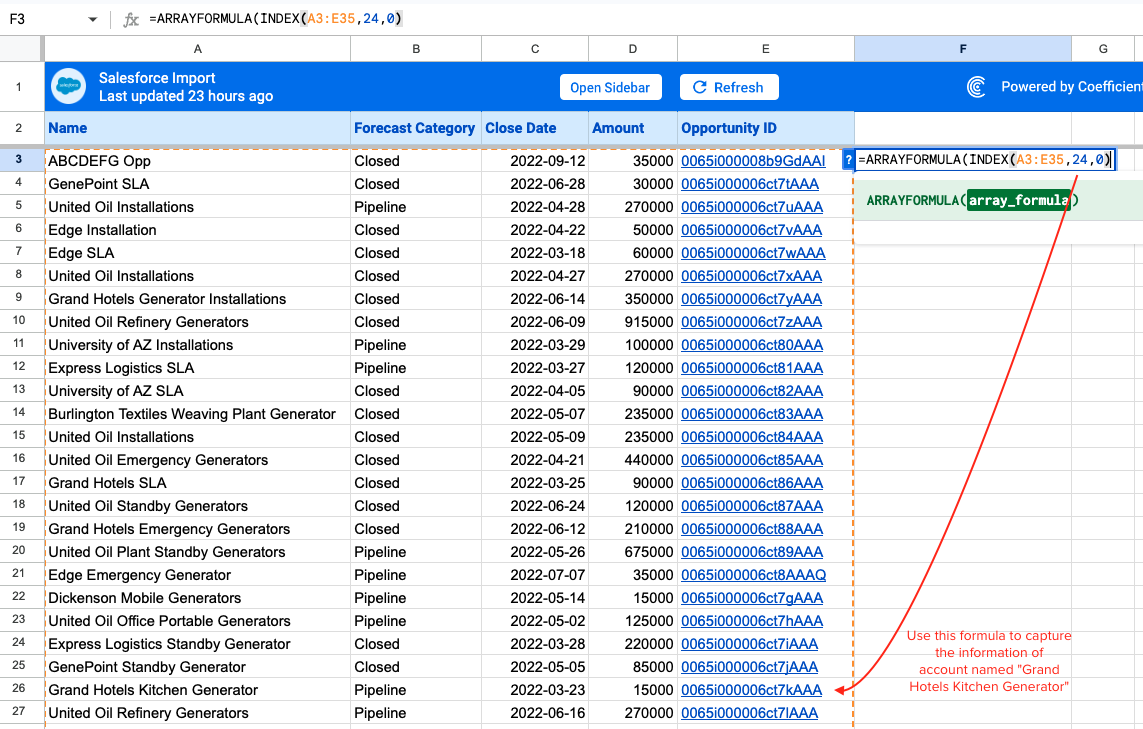Select the amount cell 915000
The image size is (1143, 729).
pos(633,322)
